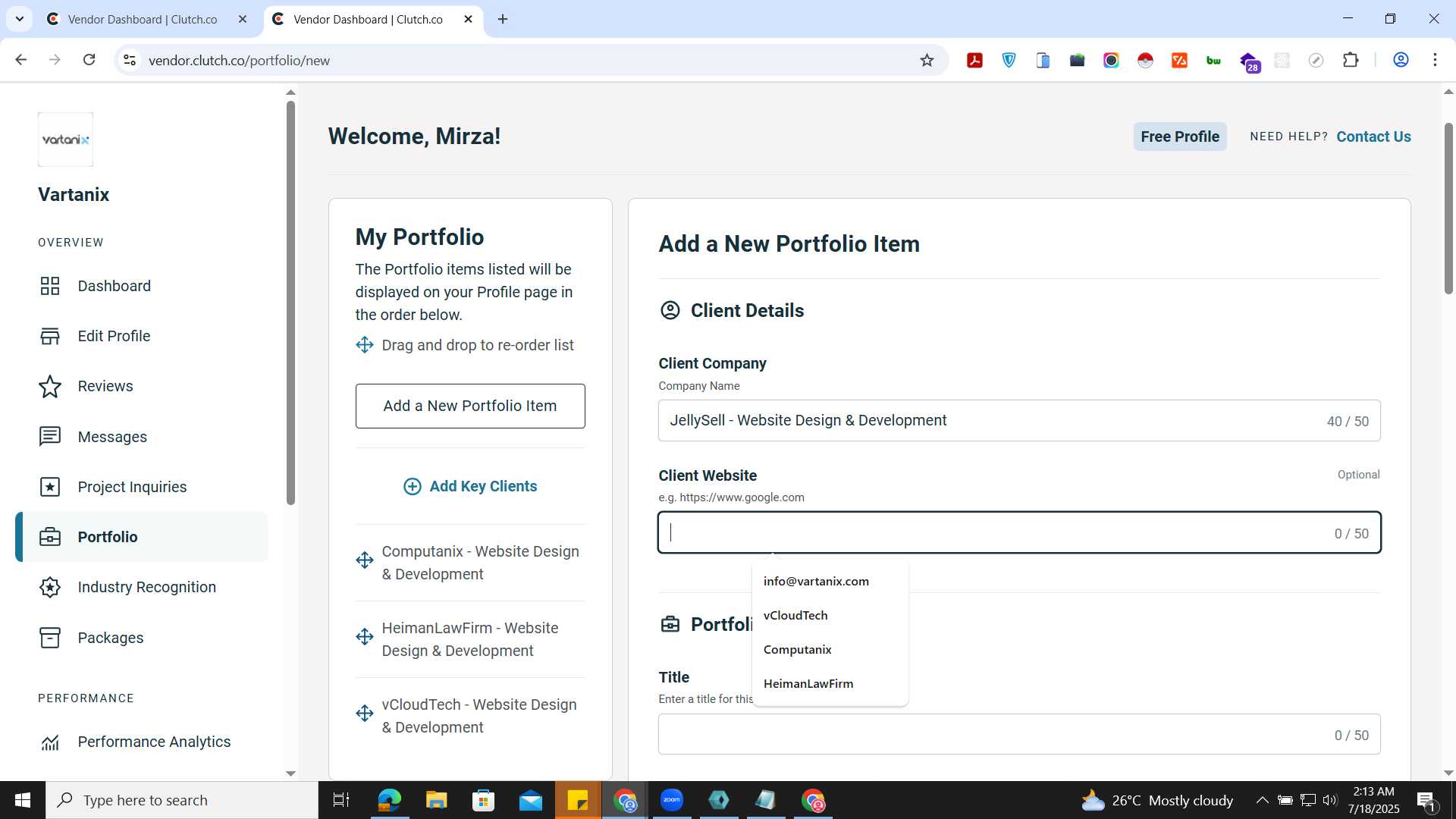The height and width of the screenshot is (819, 1456).
Task: Click Add Key Clients link
Action: [x=483, y=486]
